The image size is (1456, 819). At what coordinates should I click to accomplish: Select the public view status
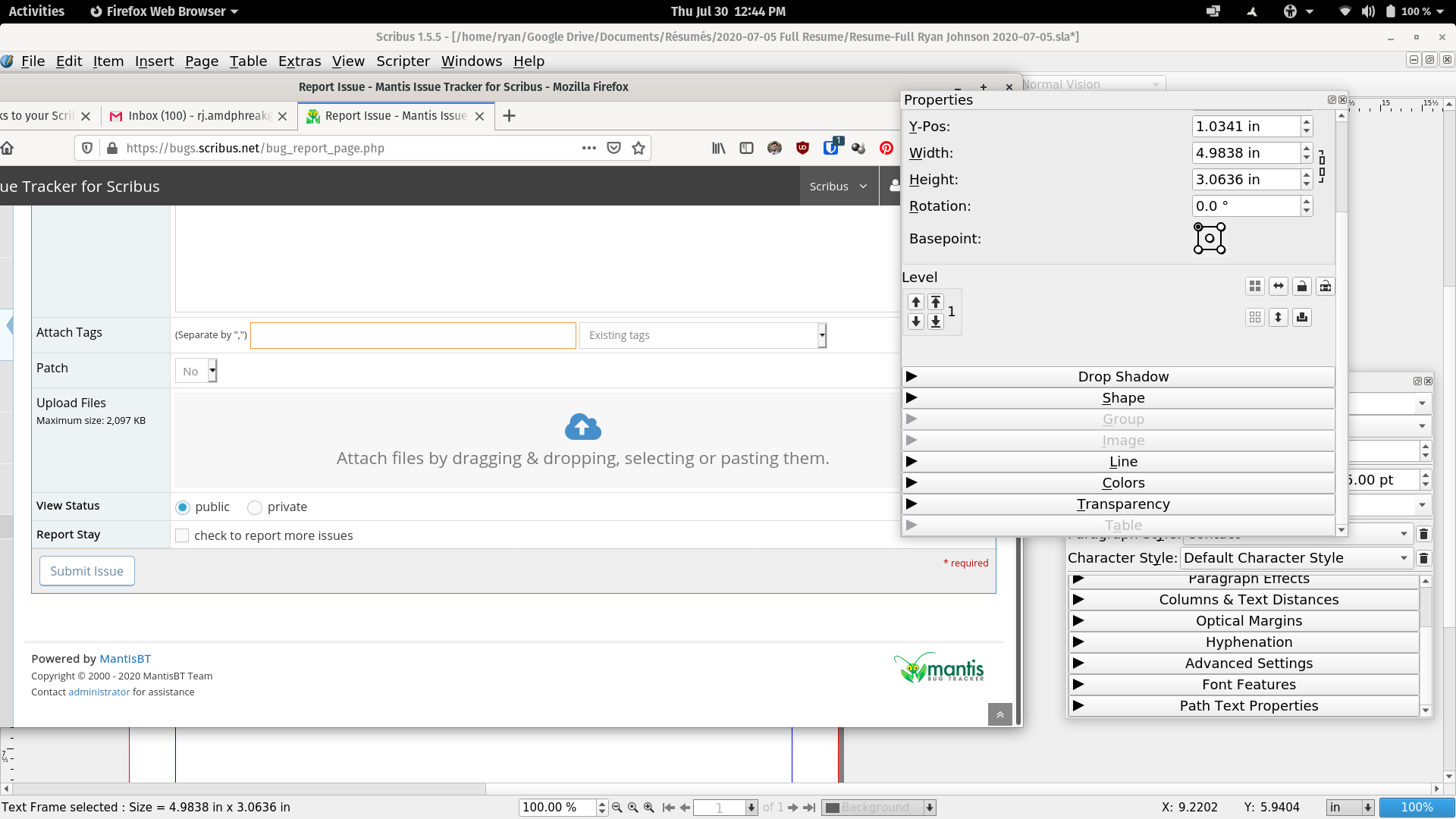[183, 507]
